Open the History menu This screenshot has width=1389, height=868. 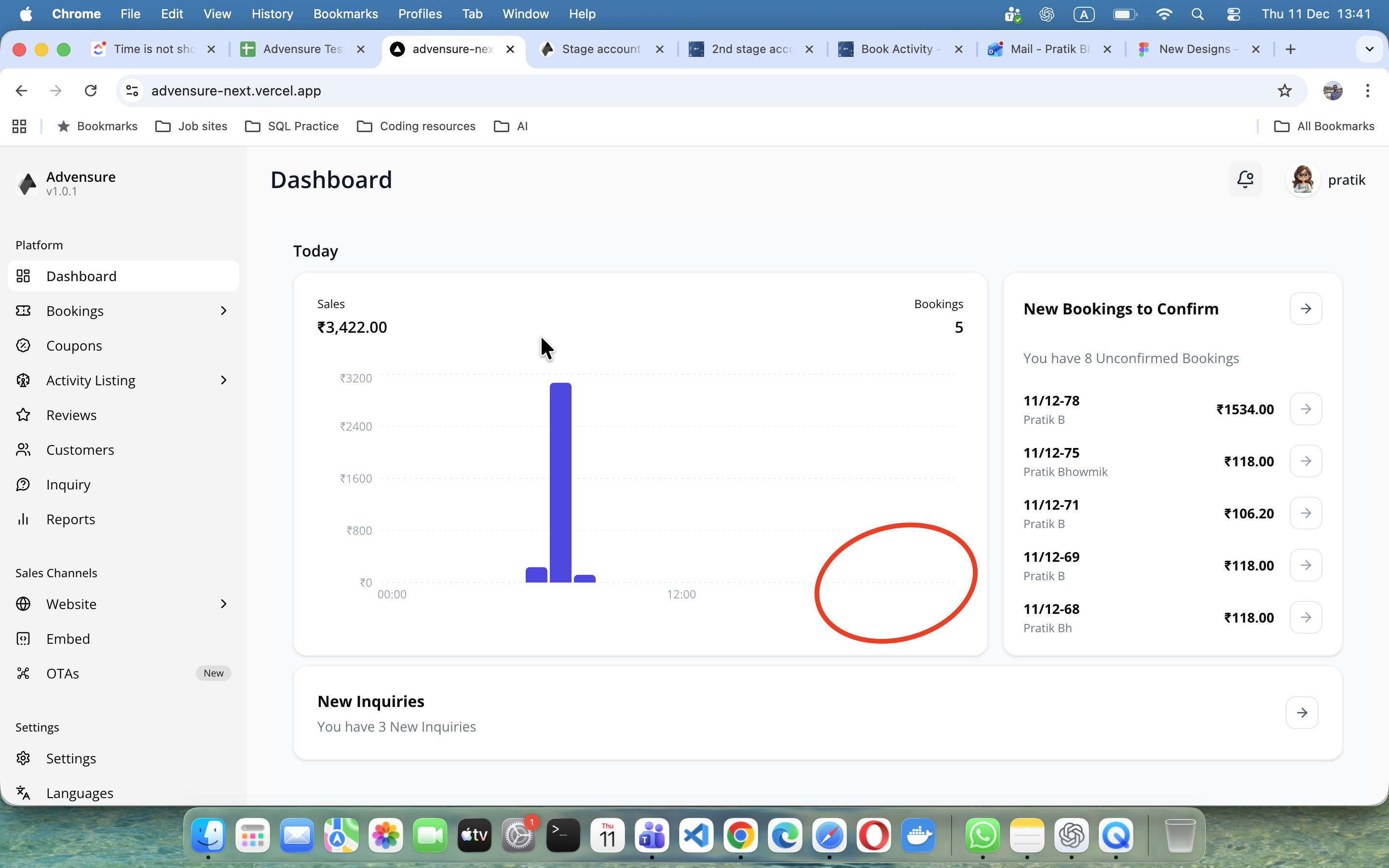(272, 14)
